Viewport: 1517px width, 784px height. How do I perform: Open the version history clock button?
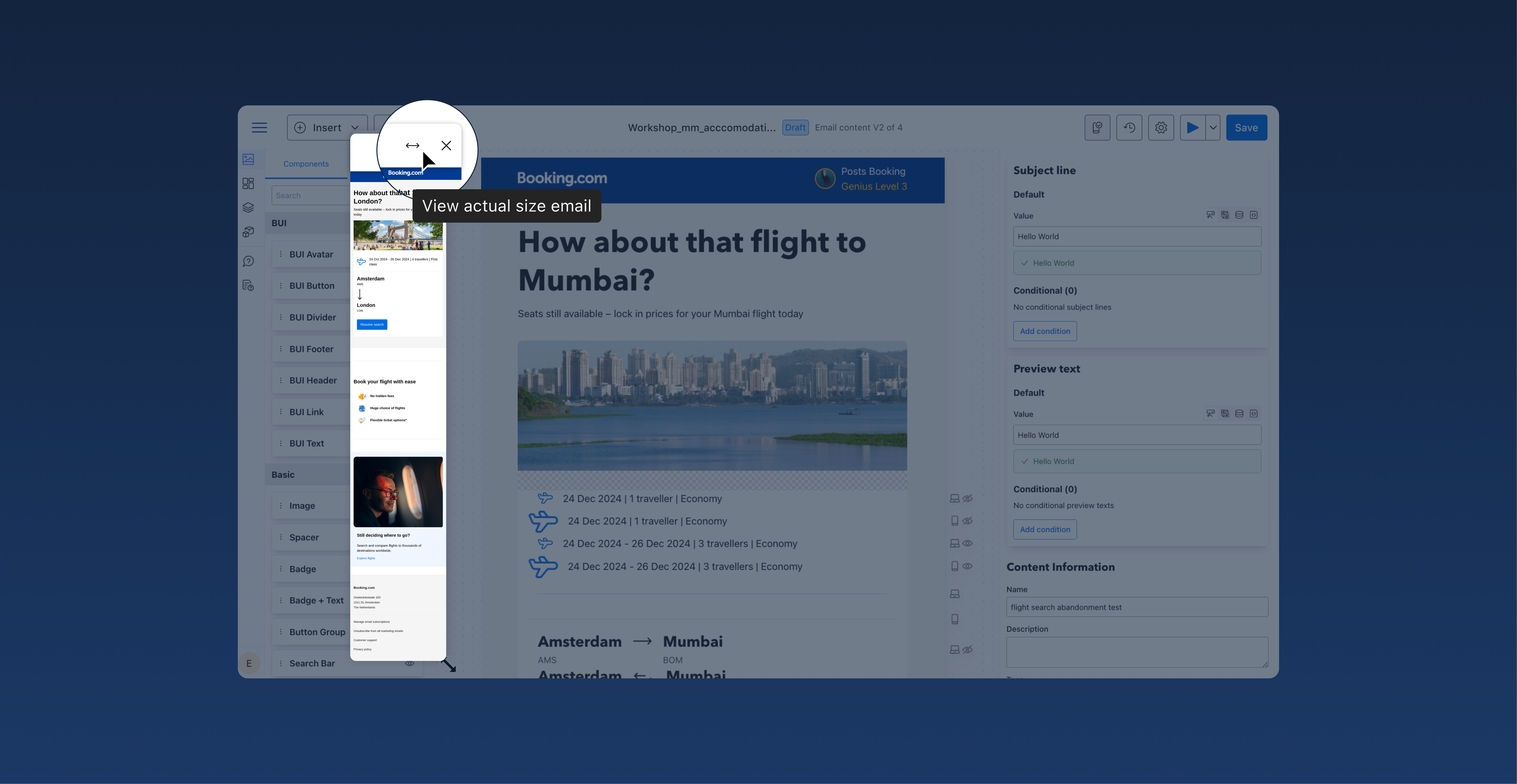(x=1129, y=128)
